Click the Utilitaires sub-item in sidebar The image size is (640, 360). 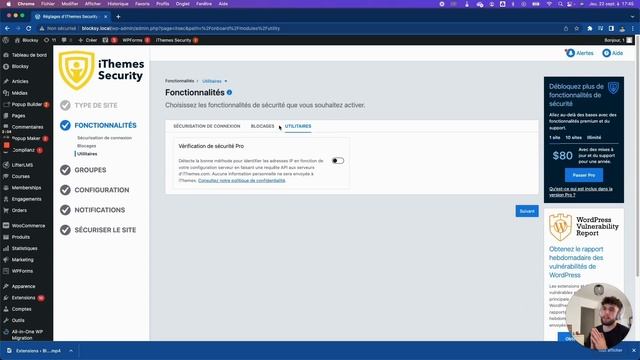pyautogui.click(x=87, y=154)
